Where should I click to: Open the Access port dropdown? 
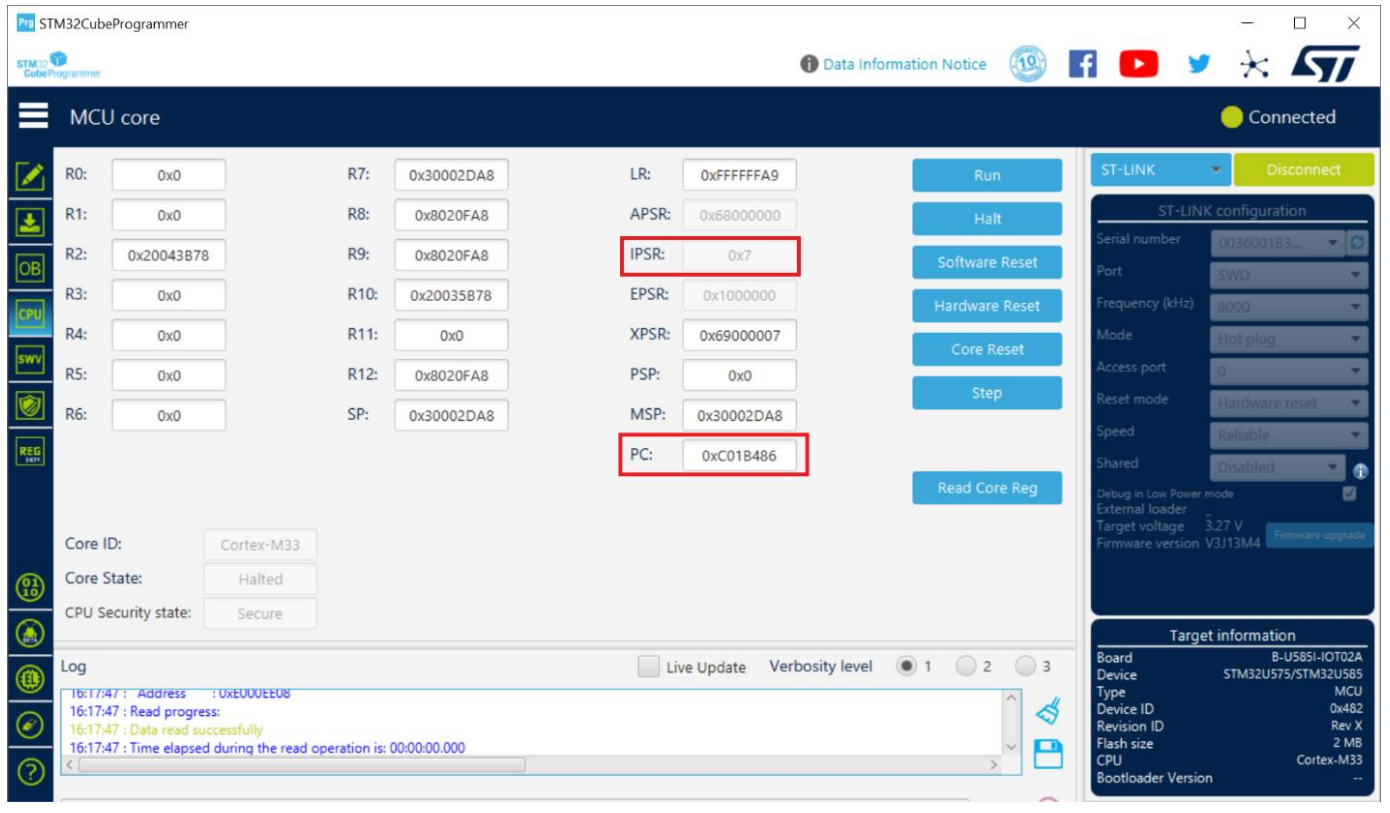1289,371
